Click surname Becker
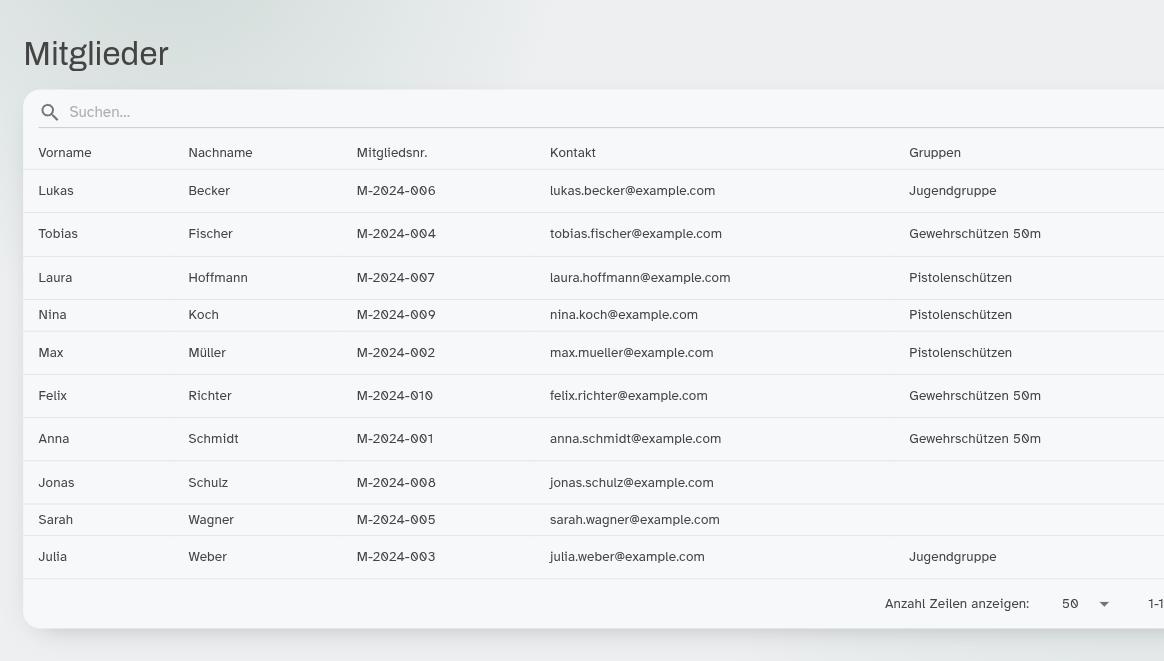Screen dimensions: 1164x661 pyautogui.click(x=209, y=191)
